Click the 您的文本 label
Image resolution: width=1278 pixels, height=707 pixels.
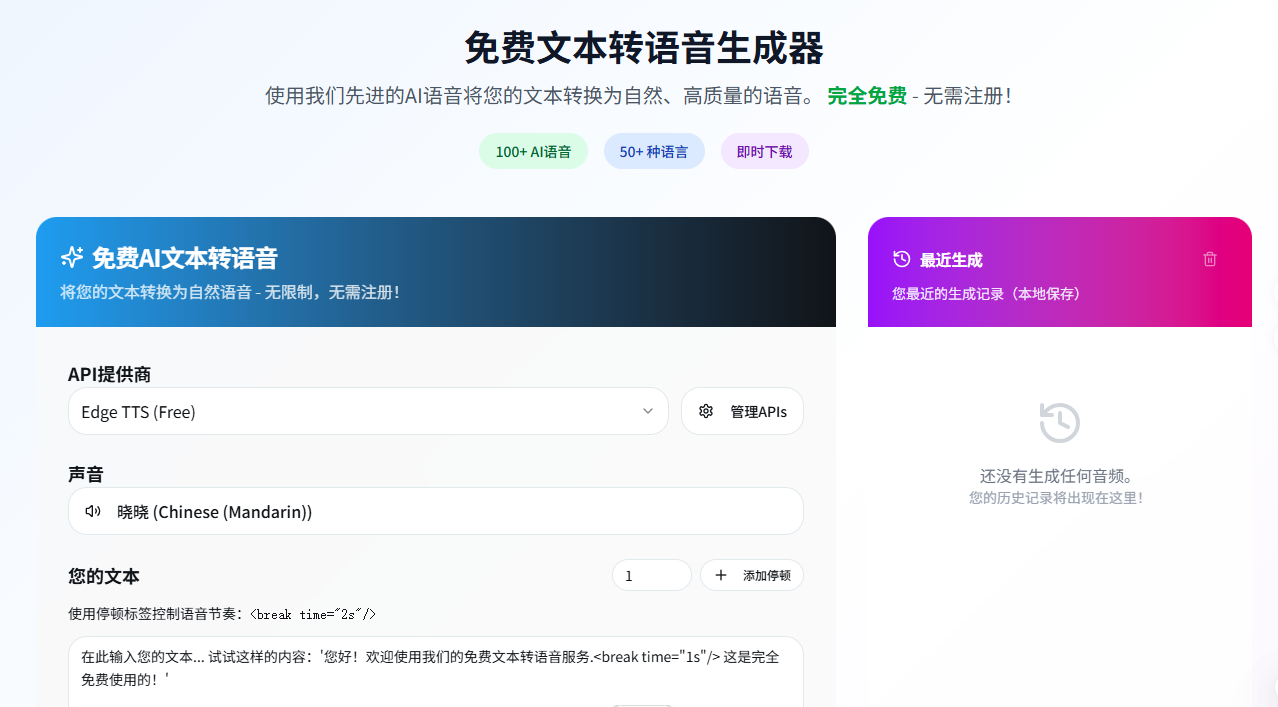point(104,576)
